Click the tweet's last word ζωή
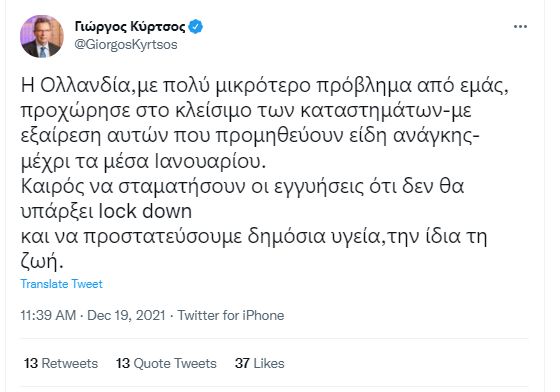Screen dimensions: 560x392 pyautogui.click(x=42, y=262)
